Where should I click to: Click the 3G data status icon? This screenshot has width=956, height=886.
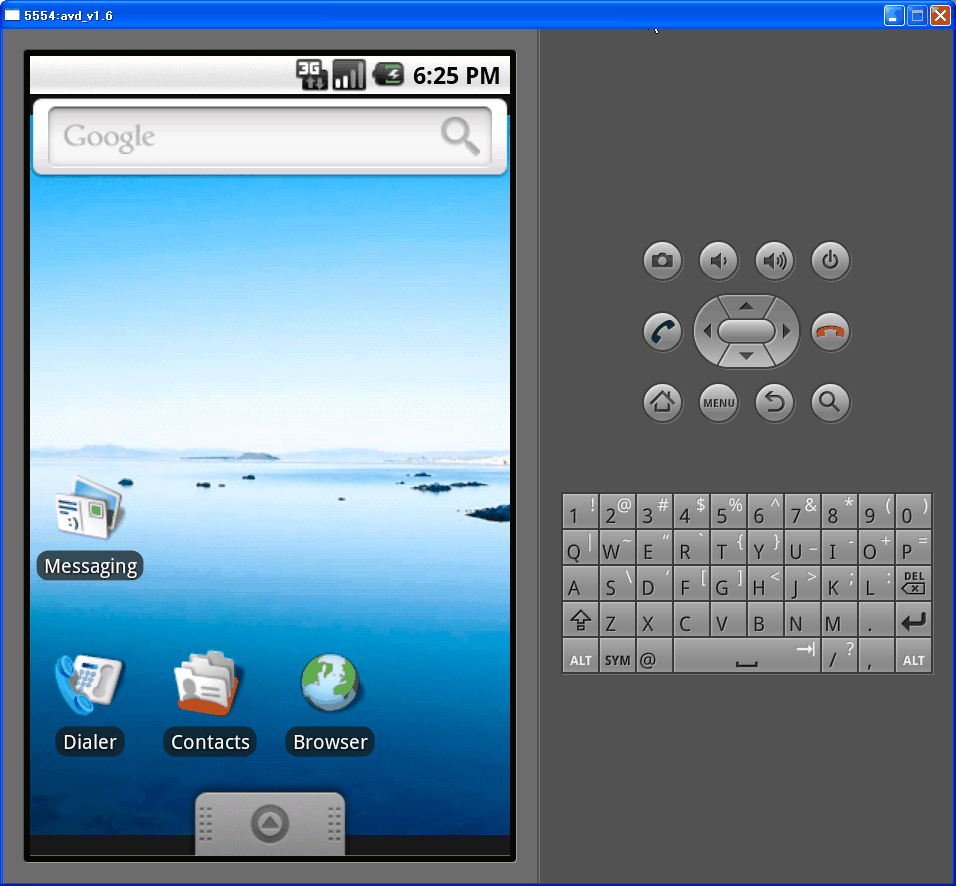312,75
